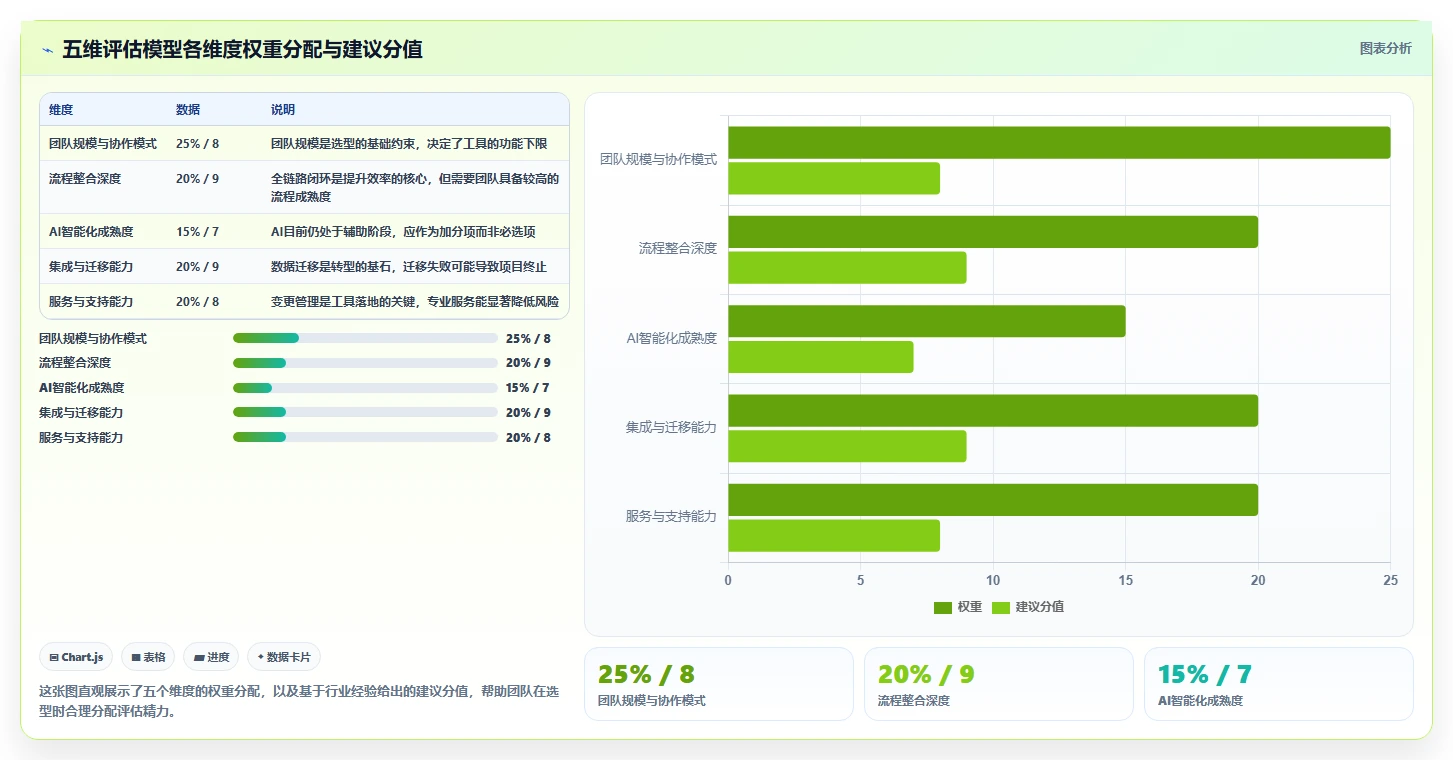Click the 表格 chip

click(x=148, y=657)
